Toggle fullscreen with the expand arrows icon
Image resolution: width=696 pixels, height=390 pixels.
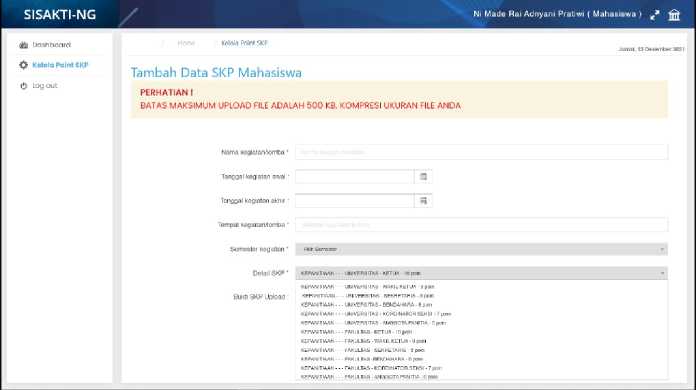click(655, 15)
